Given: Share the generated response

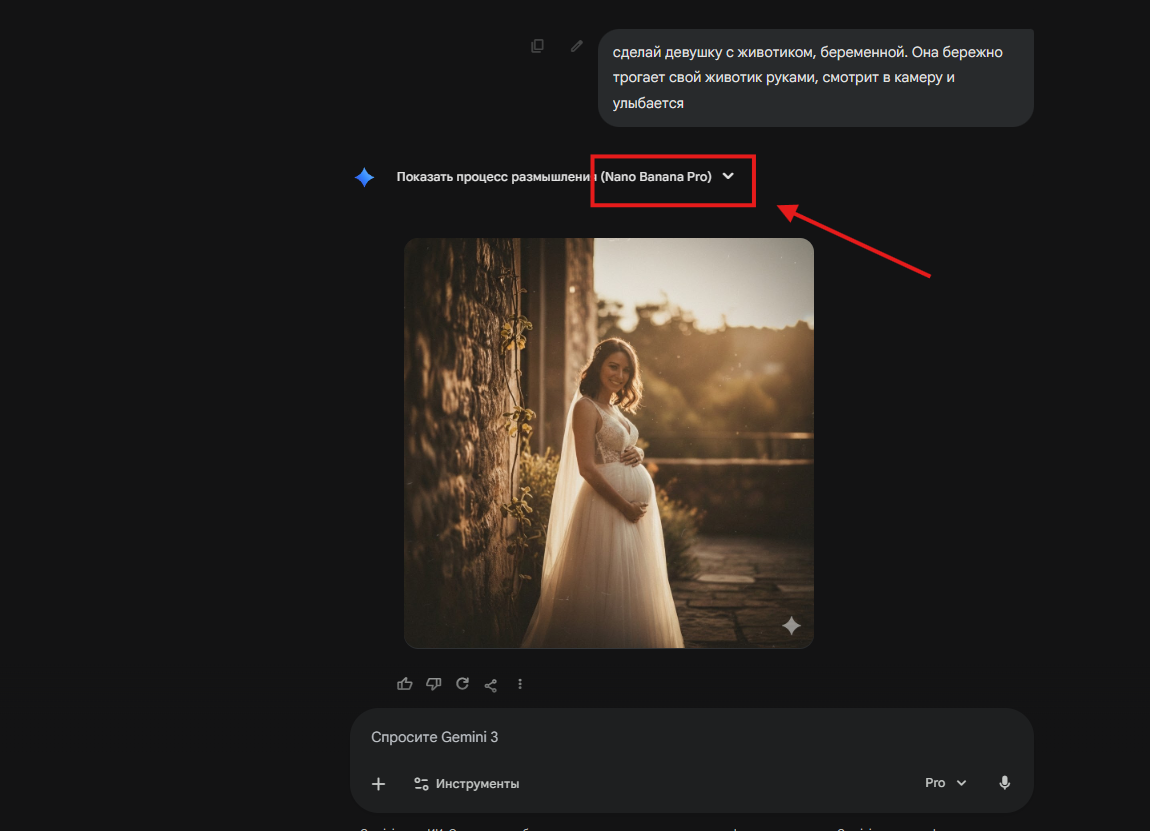Looking at the screenshot, I should pyautogui.click(x=491, y=684).
